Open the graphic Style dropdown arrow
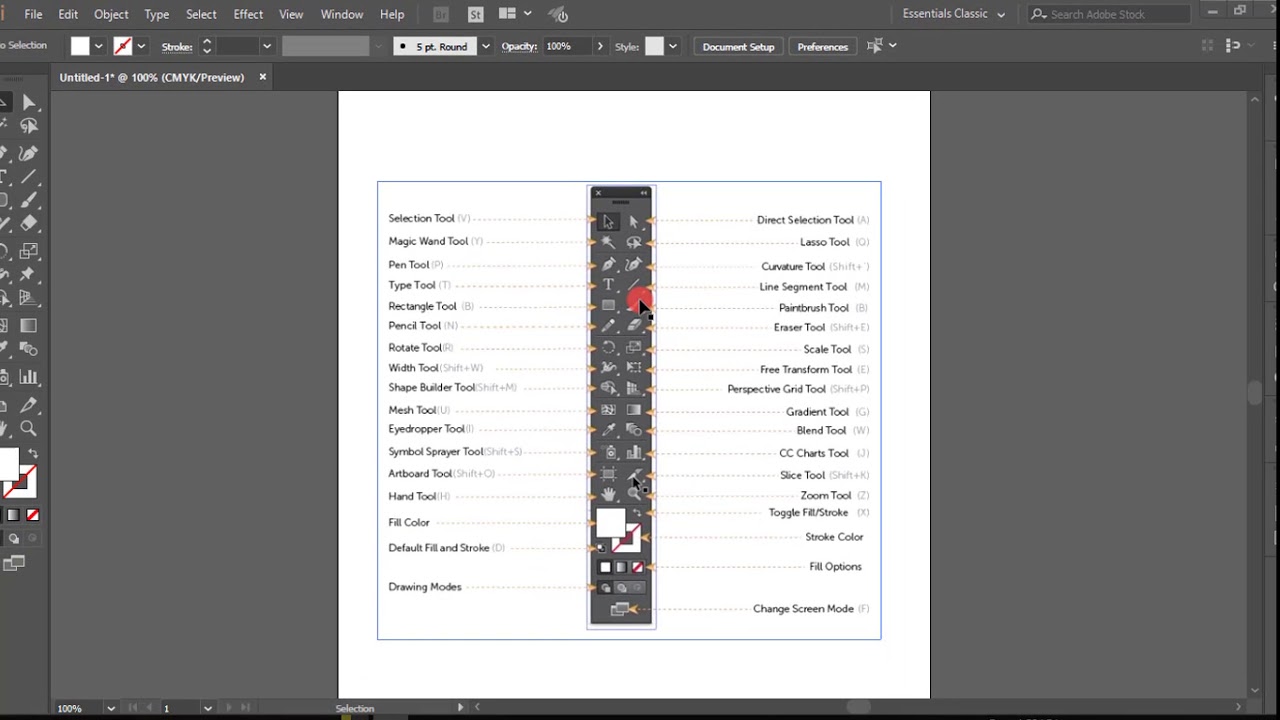The image size is (1280, 720). tap(672, 46)
